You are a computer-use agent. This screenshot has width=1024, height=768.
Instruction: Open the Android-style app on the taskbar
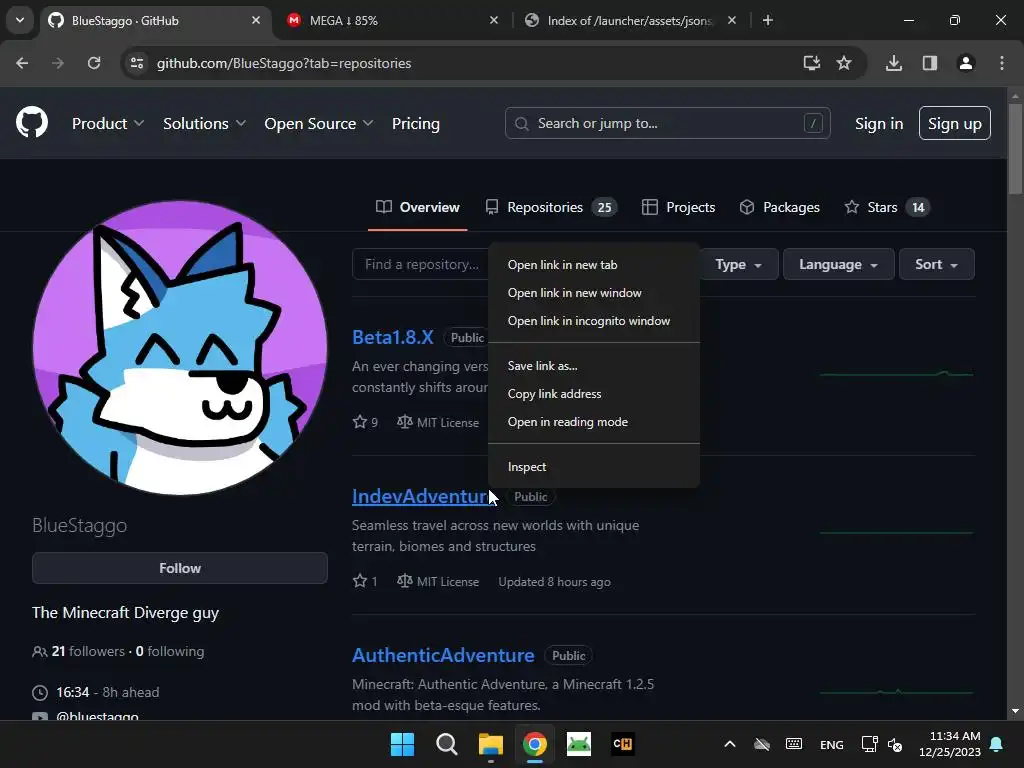579,744
